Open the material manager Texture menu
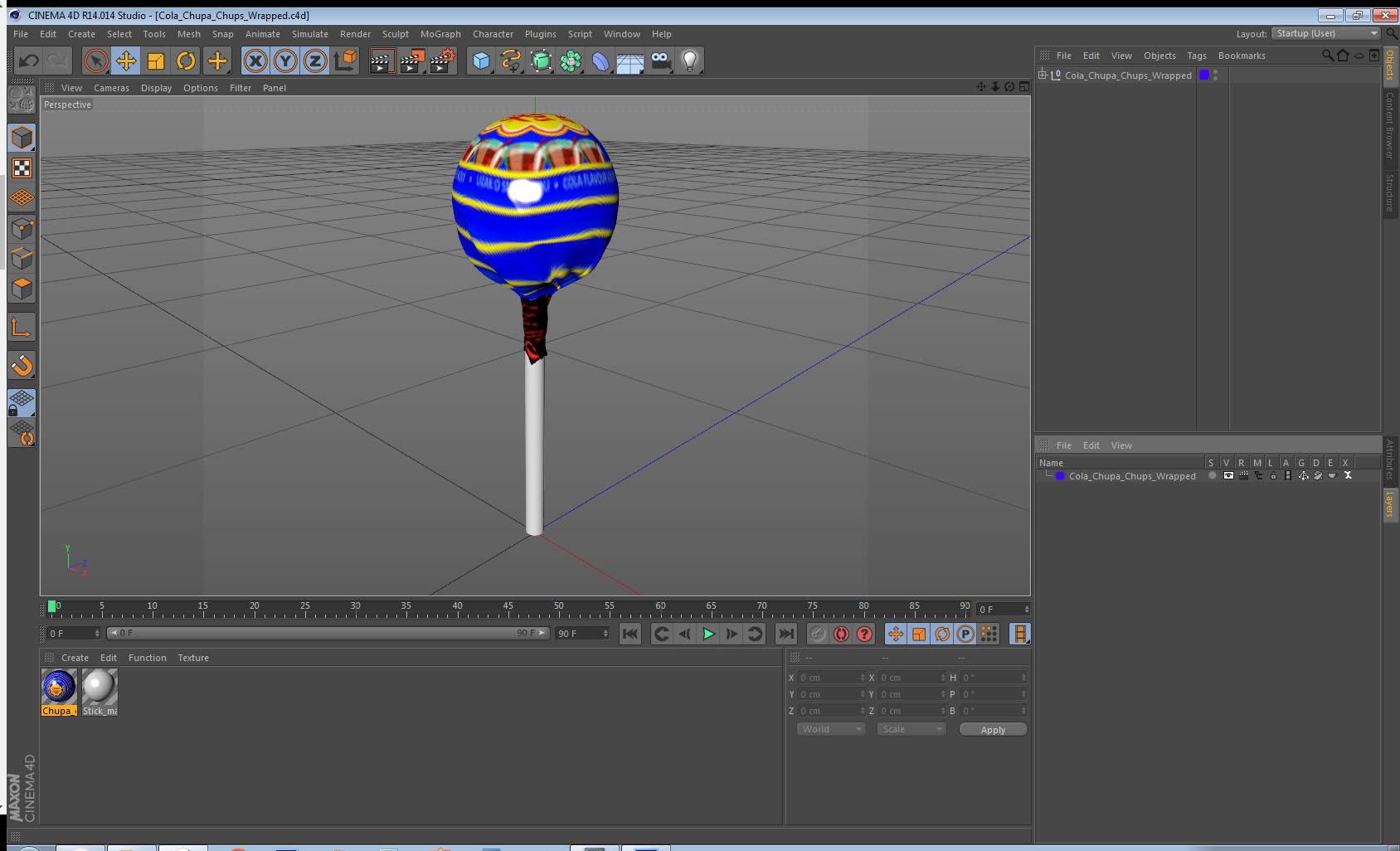 [193, 658]
